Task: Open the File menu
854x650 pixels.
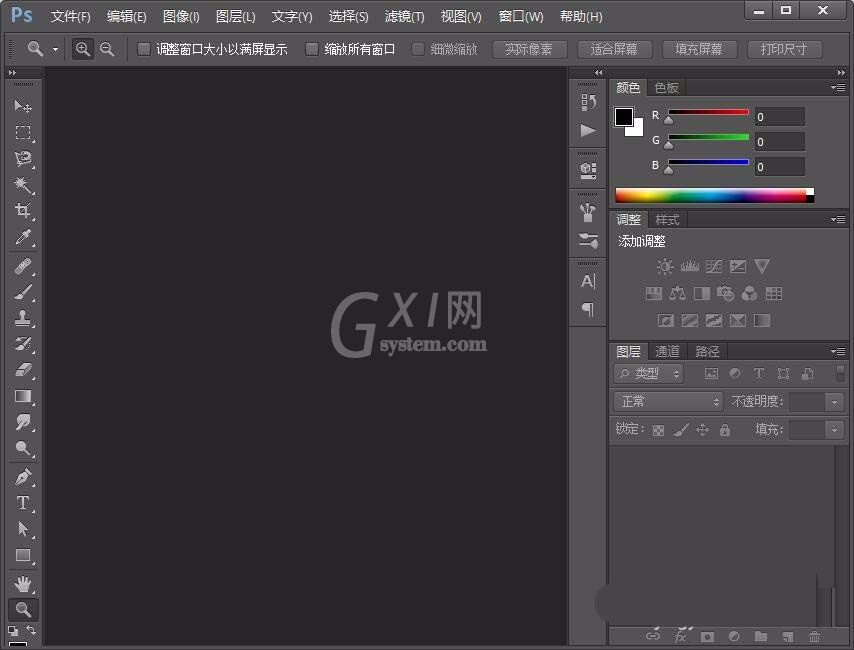Action: (70, 17)
